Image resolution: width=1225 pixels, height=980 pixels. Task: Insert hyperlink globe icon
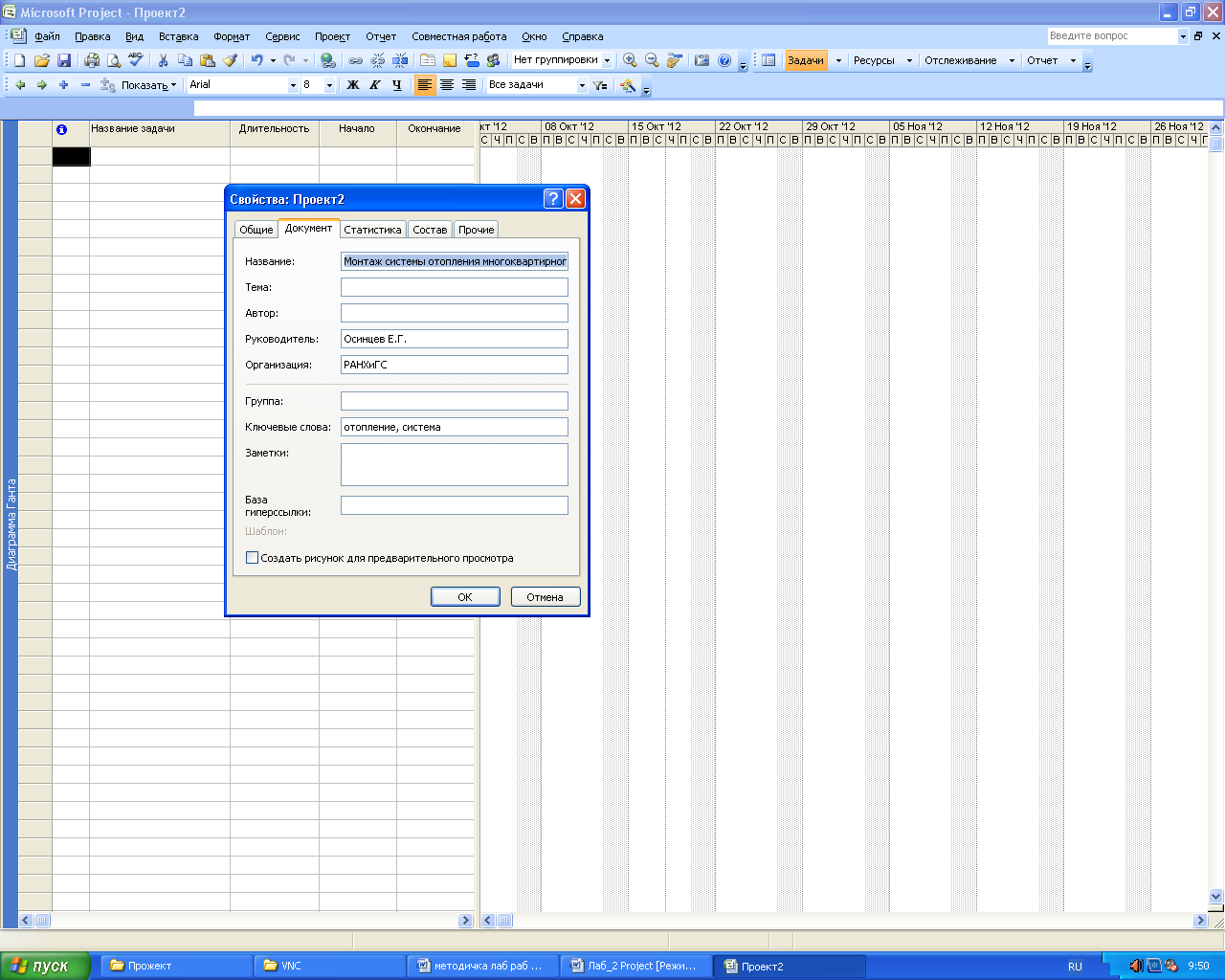[328, 60]
